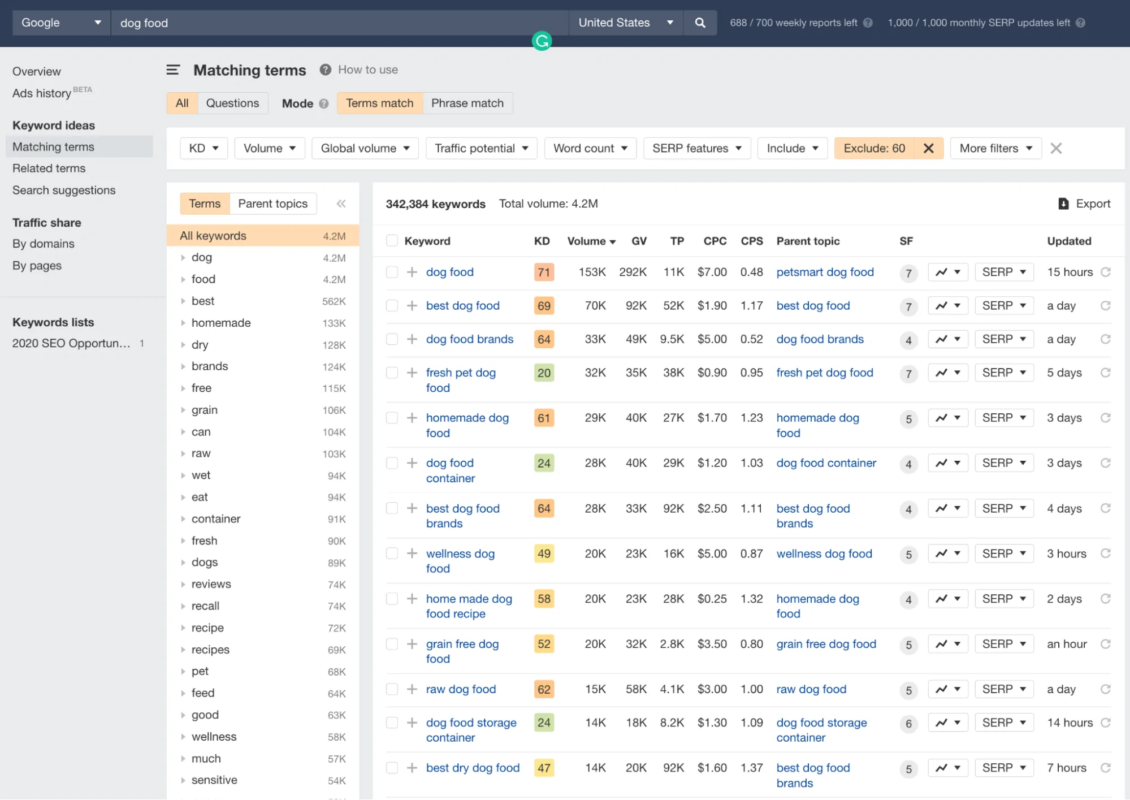Refresh the dog food row updated data
1130x800 pixels.
tap(1105, 272)
